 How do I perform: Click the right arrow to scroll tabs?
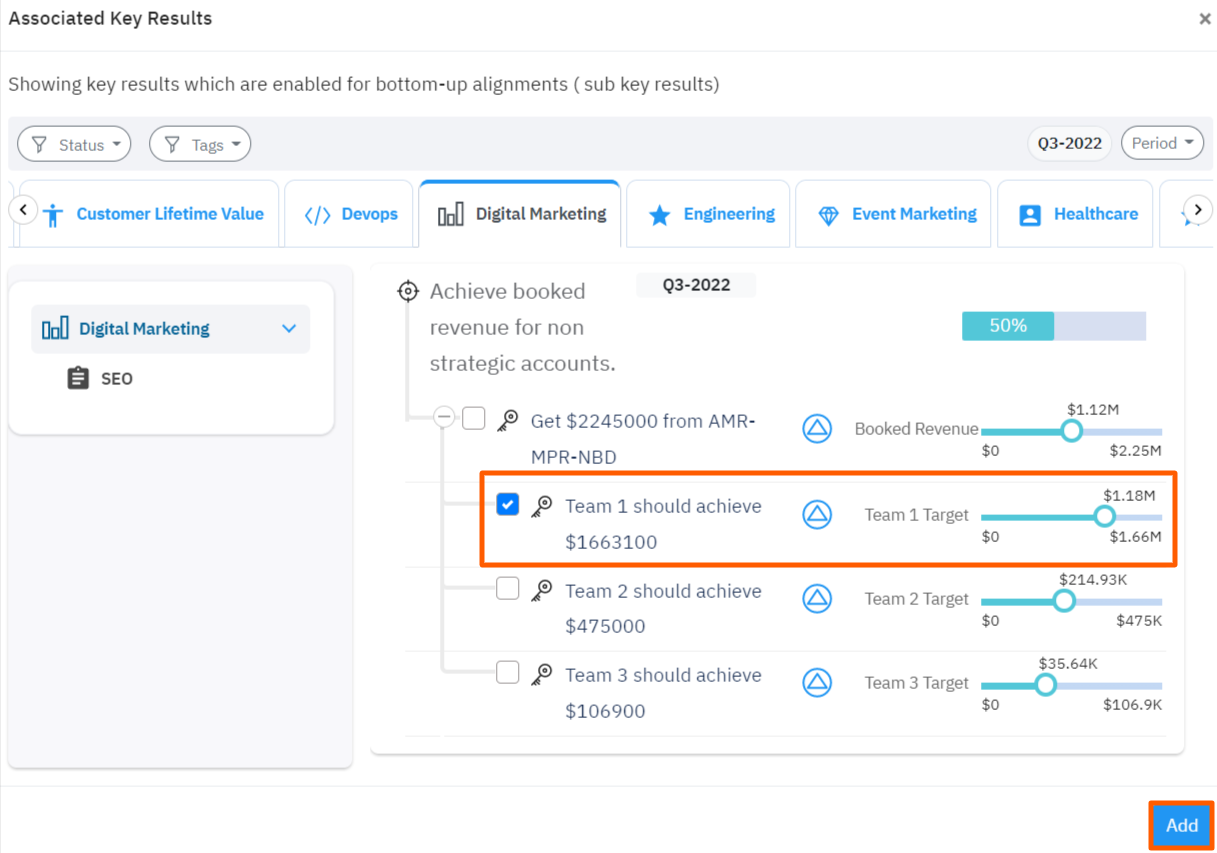click(1197, 210)
